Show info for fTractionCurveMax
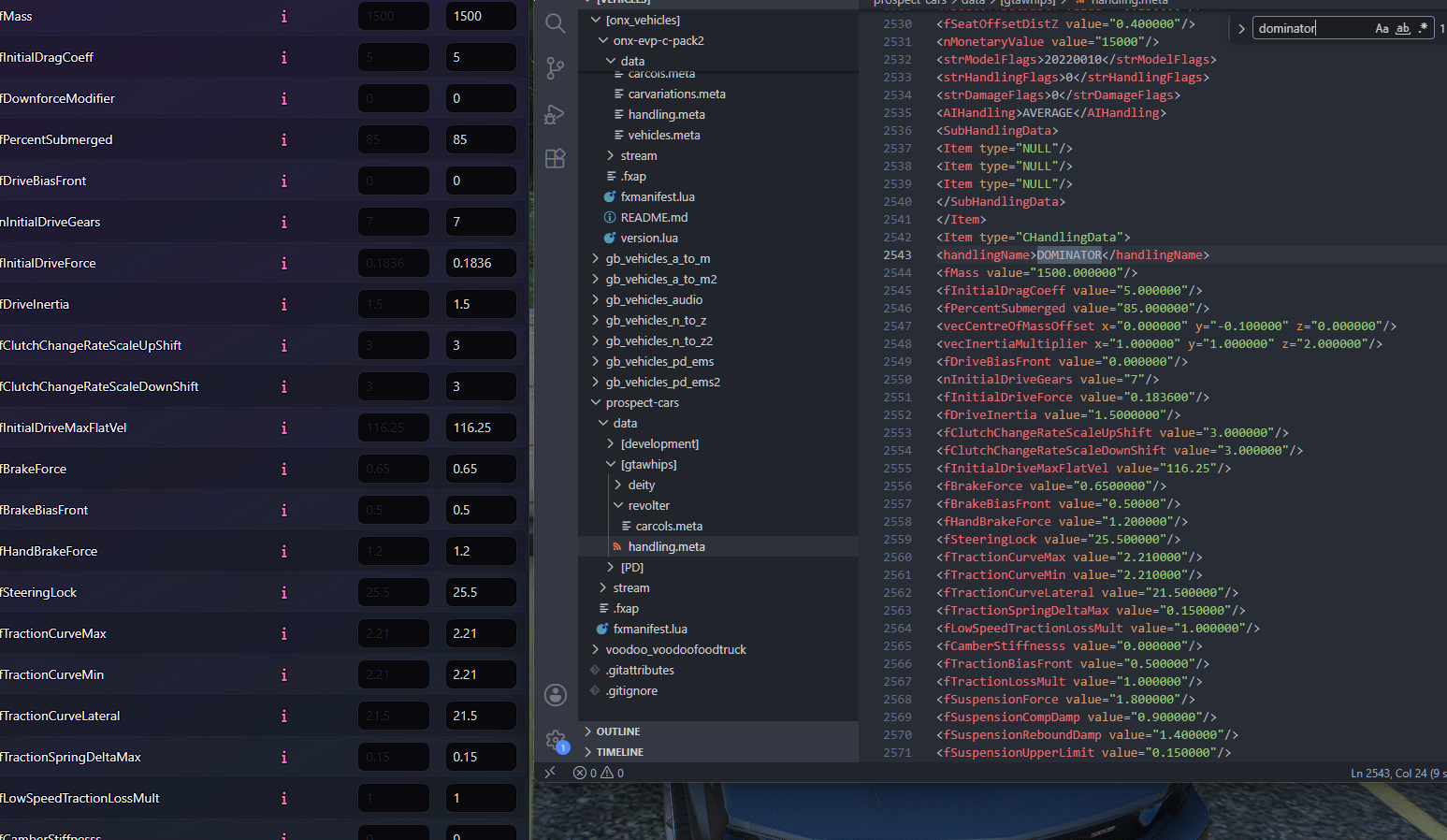The image size is (1447, 840). click(x=284, y=633)
